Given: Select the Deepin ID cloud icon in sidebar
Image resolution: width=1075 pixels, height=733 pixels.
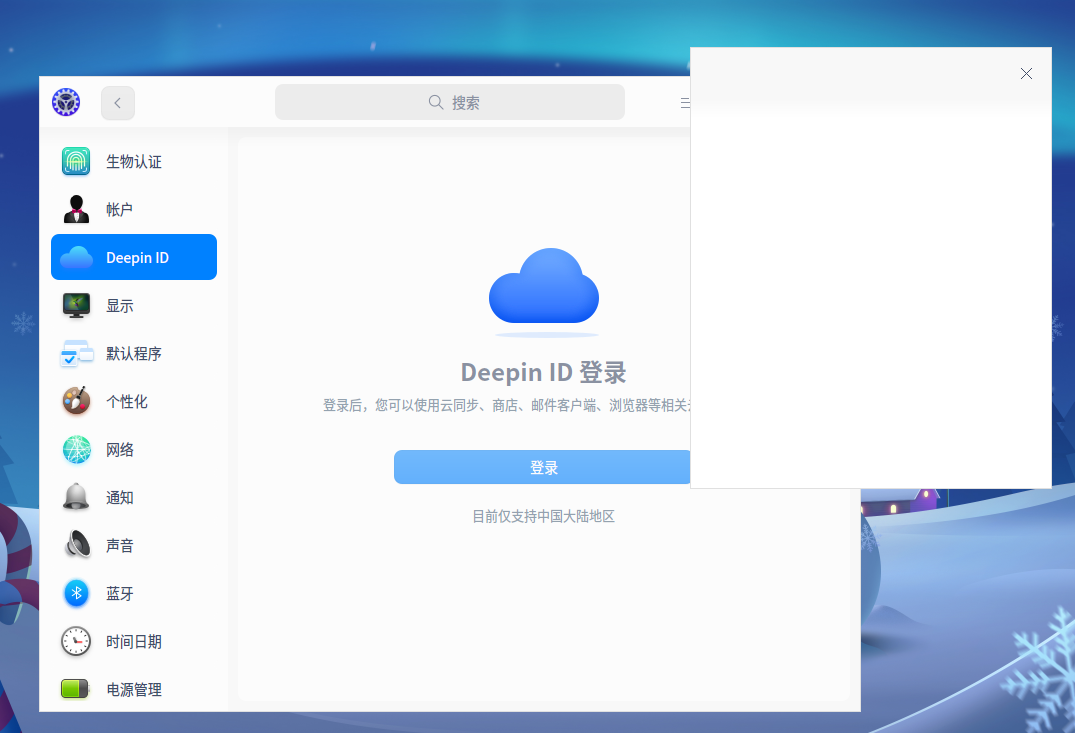Looking at the screenshot, I should coord(75,257).
